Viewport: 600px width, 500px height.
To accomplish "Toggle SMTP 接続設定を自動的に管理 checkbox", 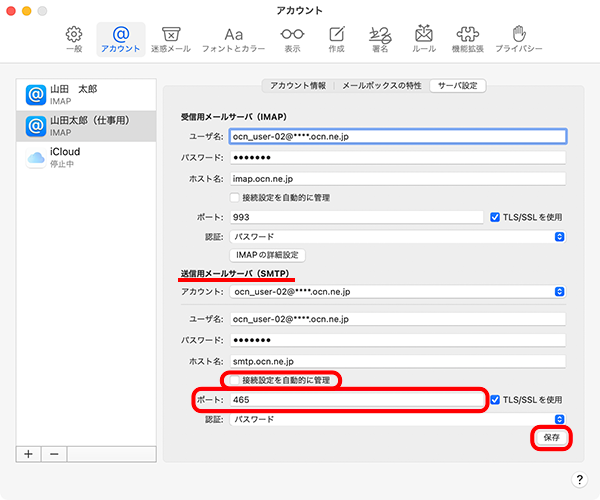I will tap(235, 380).
